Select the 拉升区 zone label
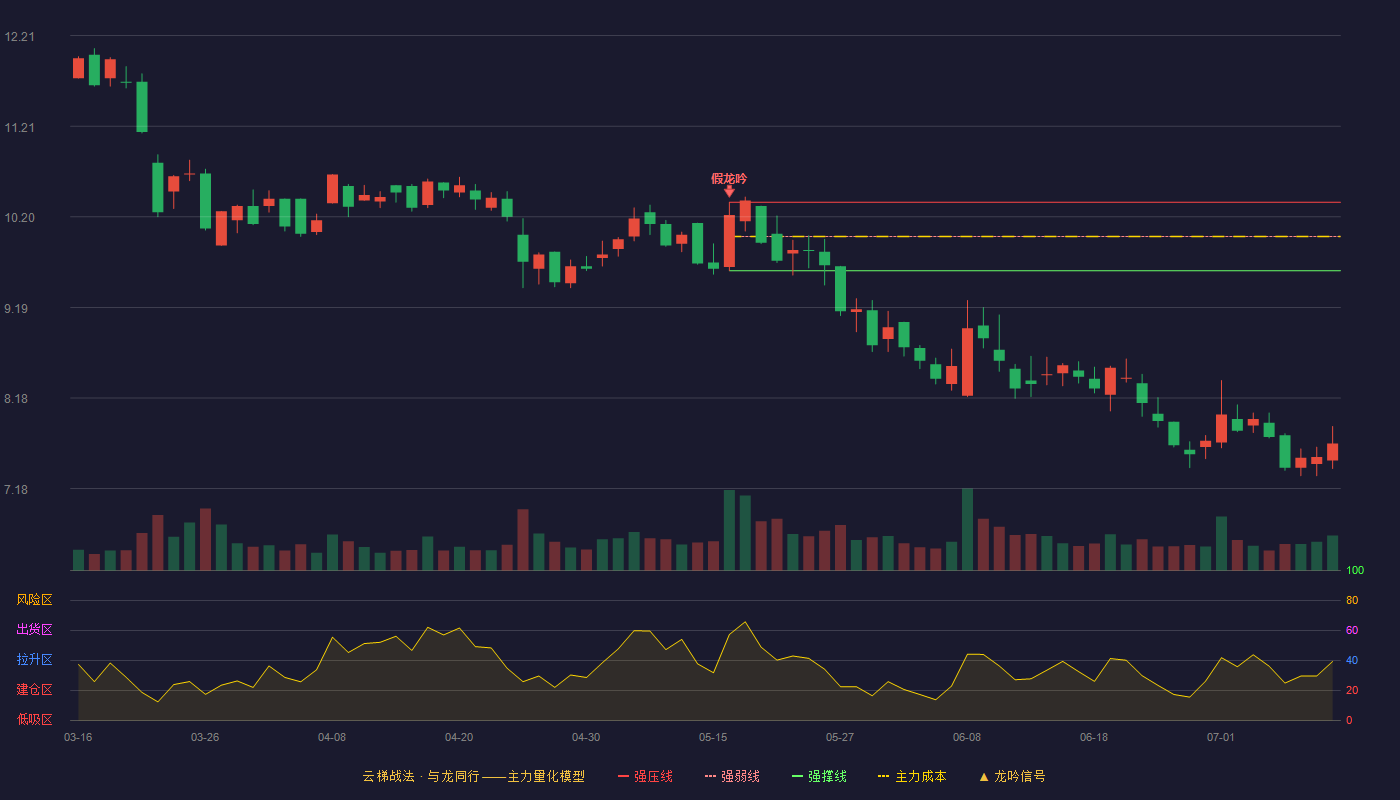The width and height of the screenshot is (1400, 800). pos(34,660)
